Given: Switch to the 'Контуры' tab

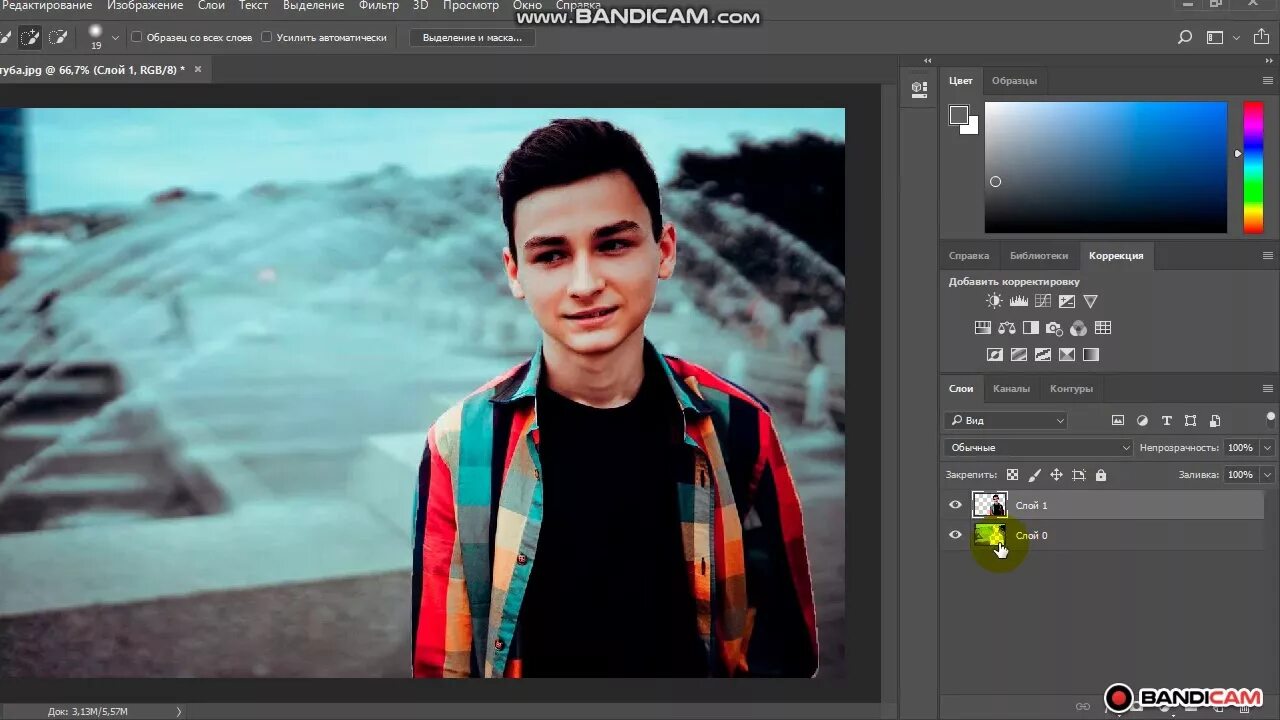Looking at the screenshot, I should [x=1071, y=389].
